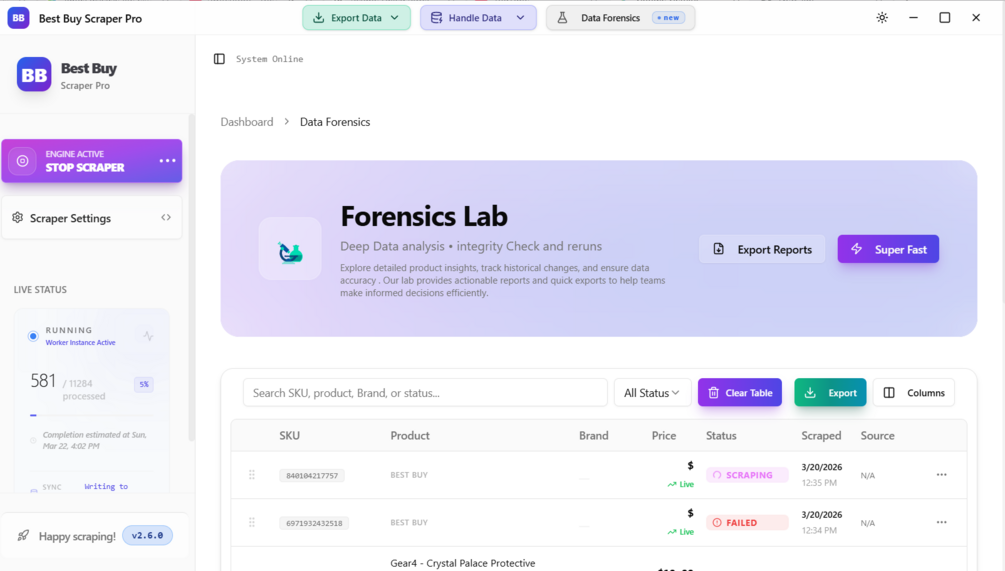The height and width of the screenshot is (571, 1005).
Task: Click the v2.6.0 version badge
Action: coord(147,536)
